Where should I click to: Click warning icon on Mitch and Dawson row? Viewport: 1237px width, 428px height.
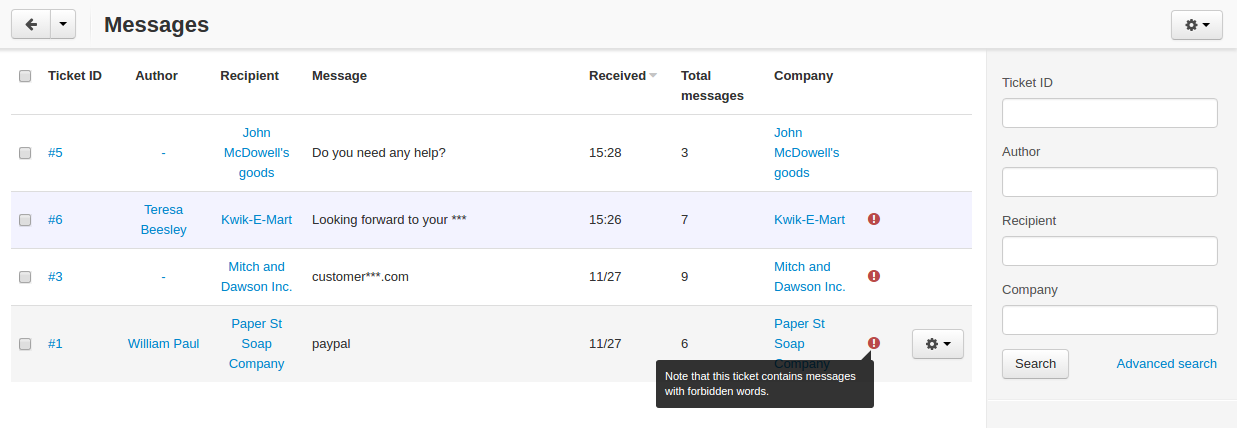tap(874, 276)
